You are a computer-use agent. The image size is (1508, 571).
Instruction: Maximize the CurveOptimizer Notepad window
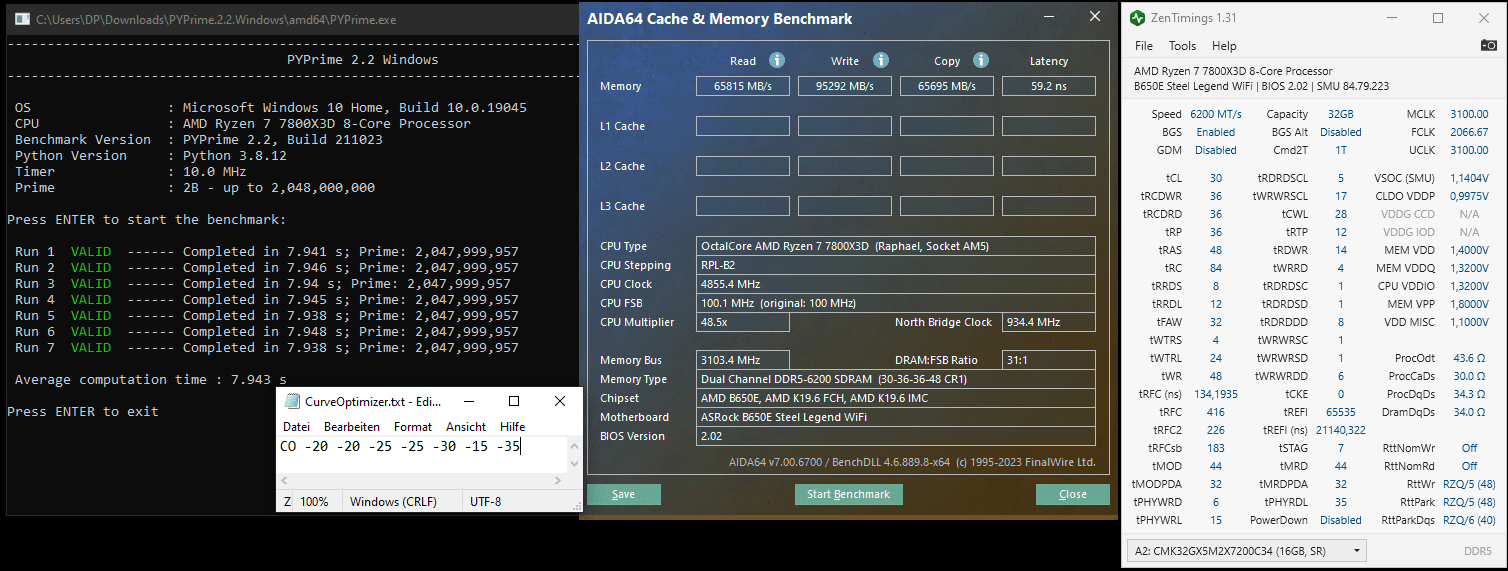[x=513, y=401]
